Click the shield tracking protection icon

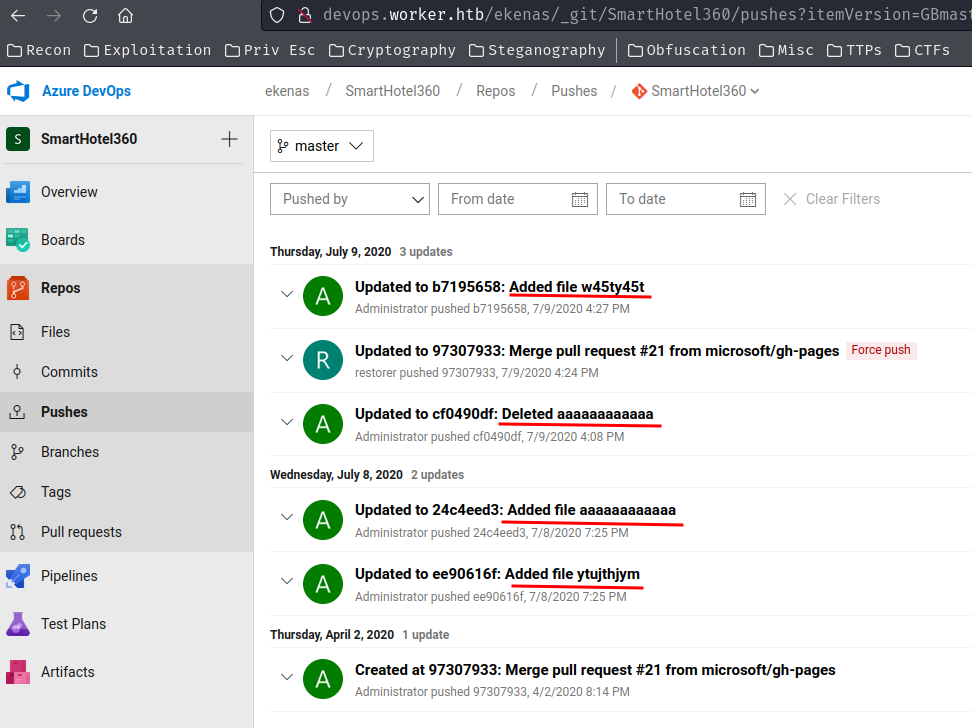[x=277, y=15]
